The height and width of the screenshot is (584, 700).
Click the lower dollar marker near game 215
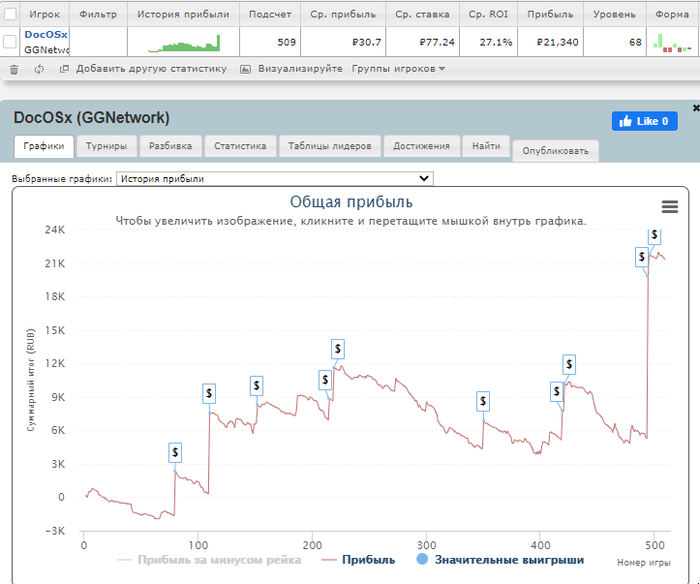tap(325, 380)
